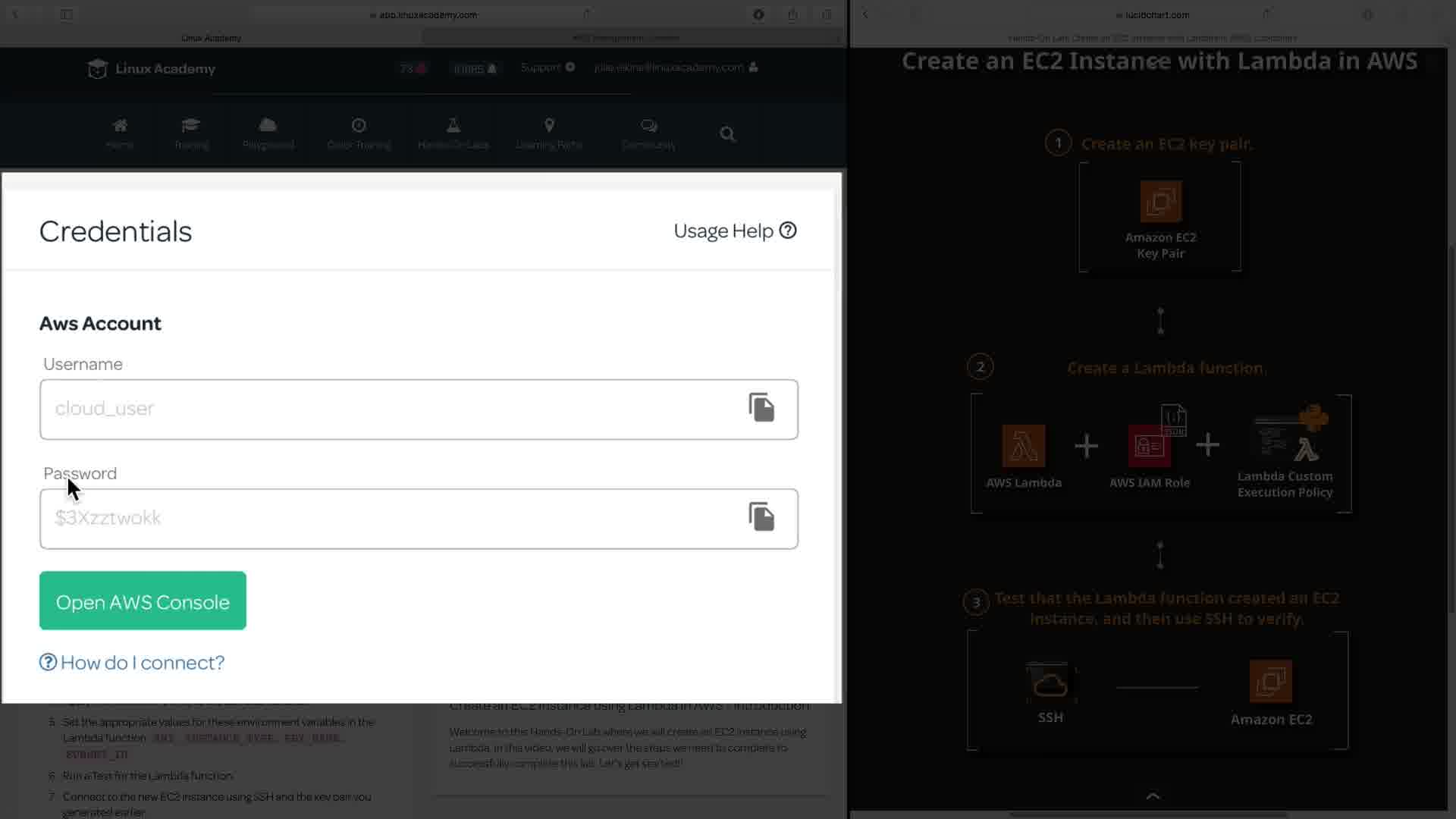1456x819 pixels.
Task: Switch to the Linux Academy browser tab
Action: tap(212, 38)
